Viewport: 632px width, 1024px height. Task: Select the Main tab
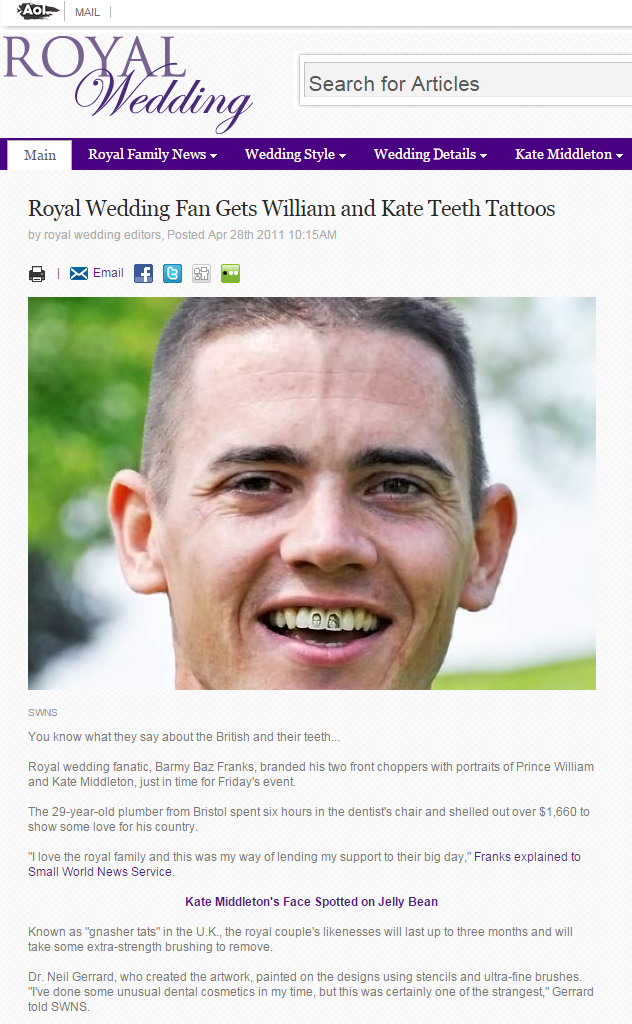pos(40,155)
